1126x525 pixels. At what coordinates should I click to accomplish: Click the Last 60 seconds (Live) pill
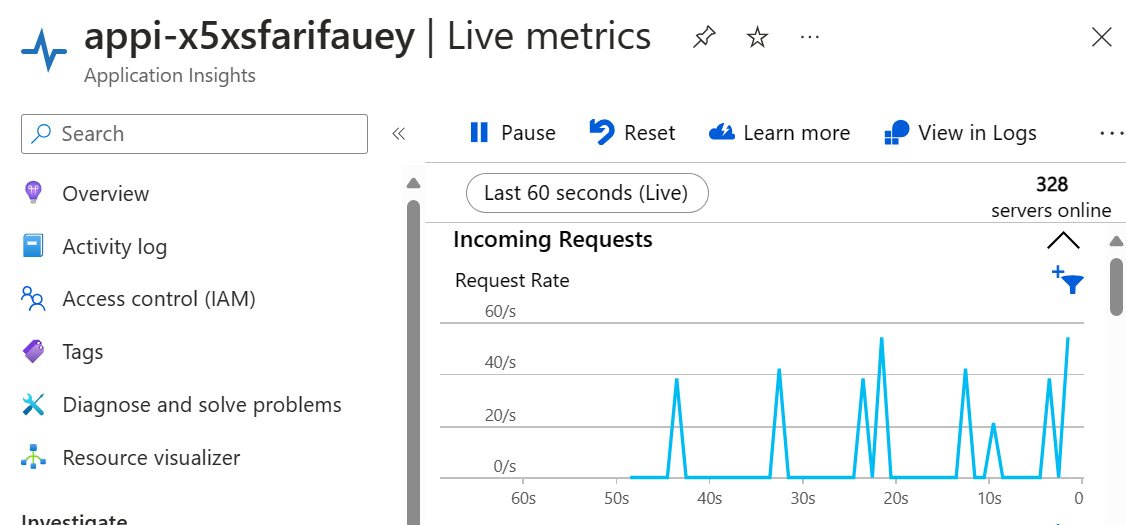coord(587,193)
